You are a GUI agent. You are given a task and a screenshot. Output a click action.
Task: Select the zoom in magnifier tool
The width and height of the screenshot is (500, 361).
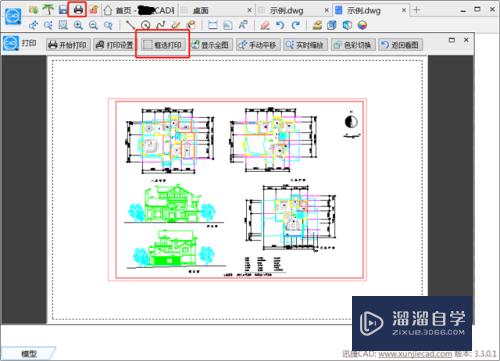click(78, 25)
